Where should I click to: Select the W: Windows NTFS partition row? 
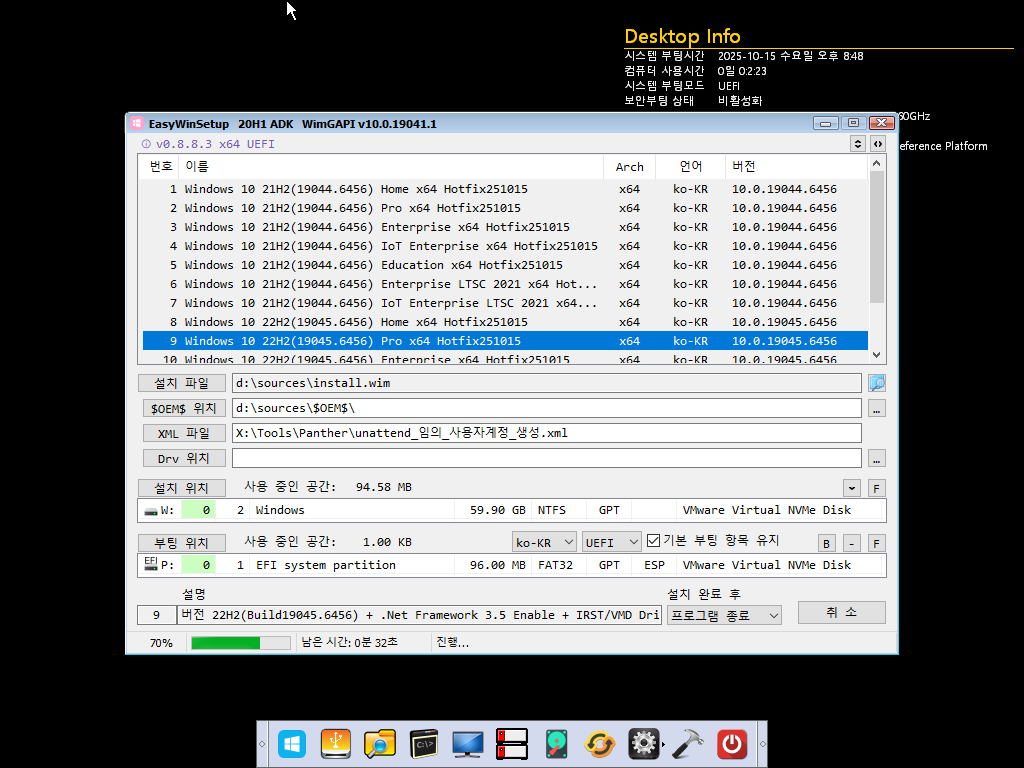point(511,510)
